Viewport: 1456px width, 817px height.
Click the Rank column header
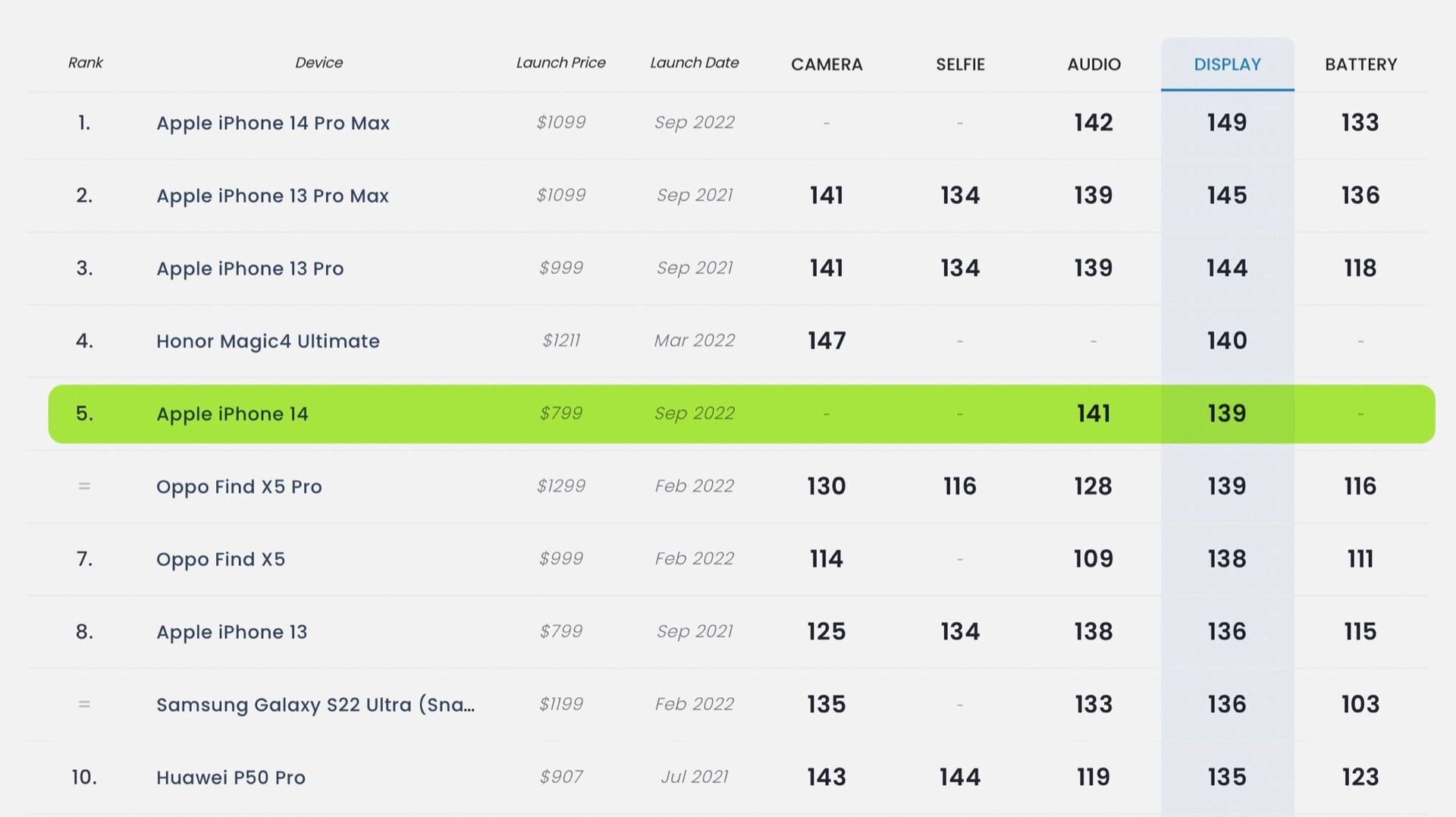coord(85,63)
